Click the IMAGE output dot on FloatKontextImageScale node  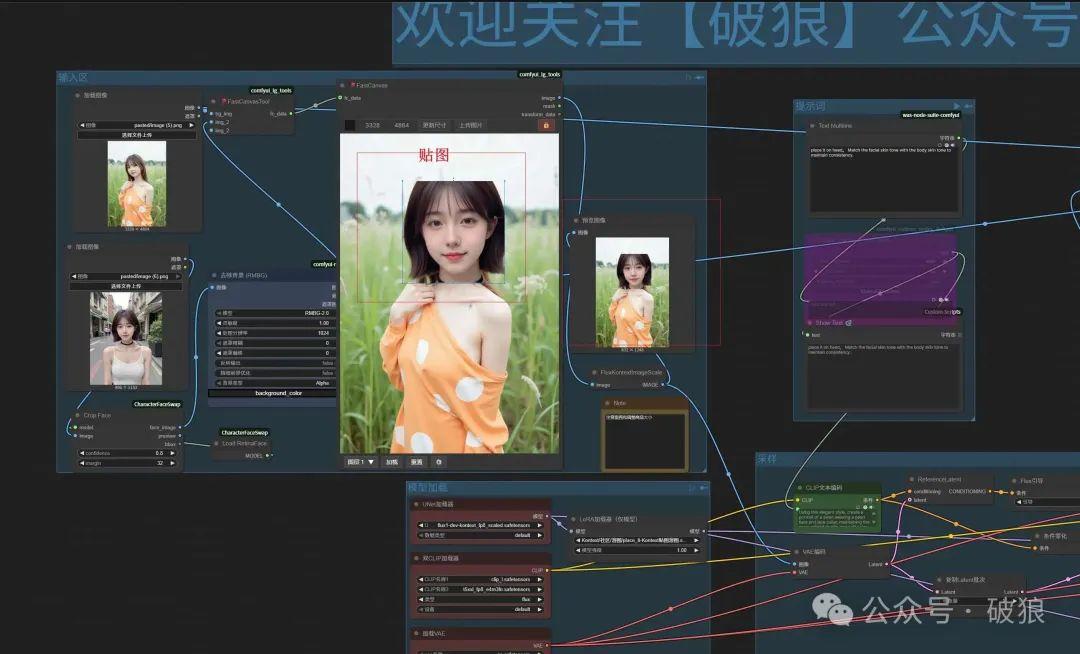(662, 385)
